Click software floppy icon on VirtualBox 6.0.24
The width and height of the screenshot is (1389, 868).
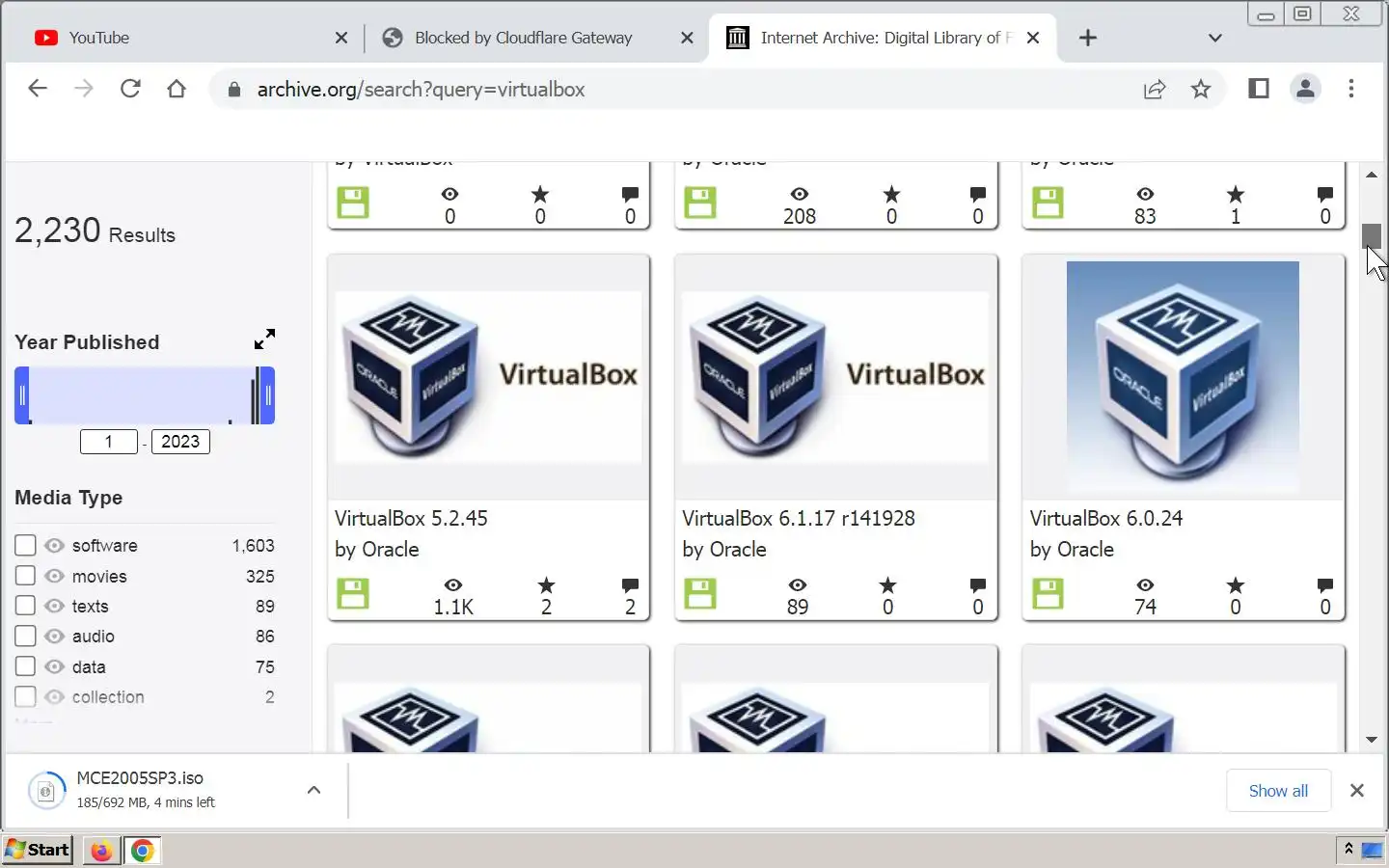[x=1048, y=593]
